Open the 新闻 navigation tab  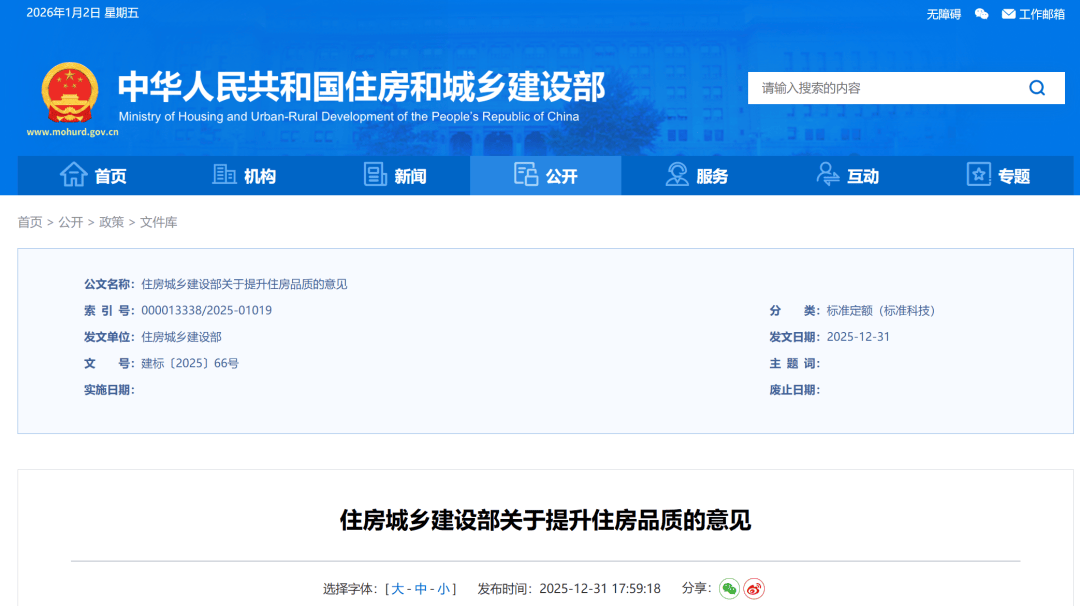(395, 176)
